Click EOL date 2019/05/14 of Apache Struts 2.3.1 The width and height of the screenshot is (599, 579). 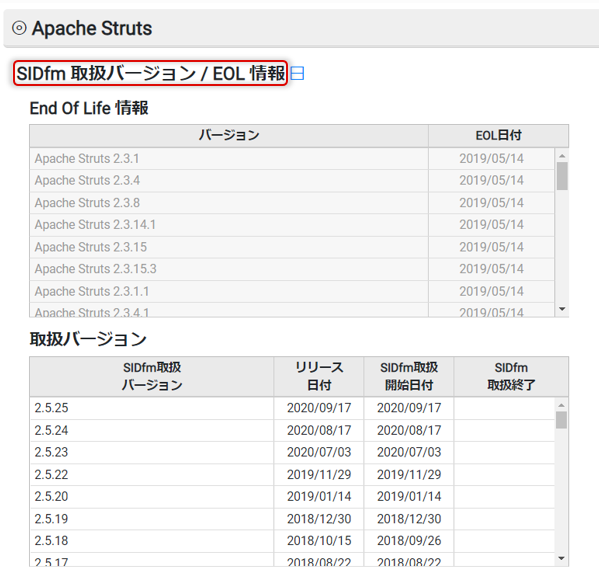(491, 158)
